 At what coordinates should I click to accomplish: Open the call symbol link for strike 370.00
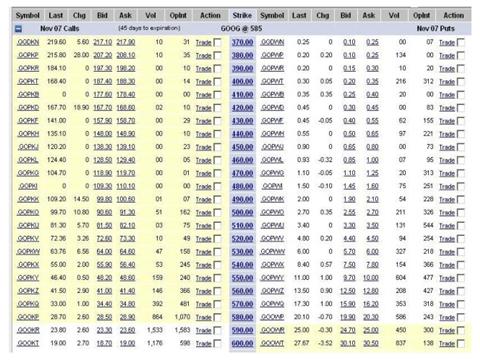(x=28, y=42)
